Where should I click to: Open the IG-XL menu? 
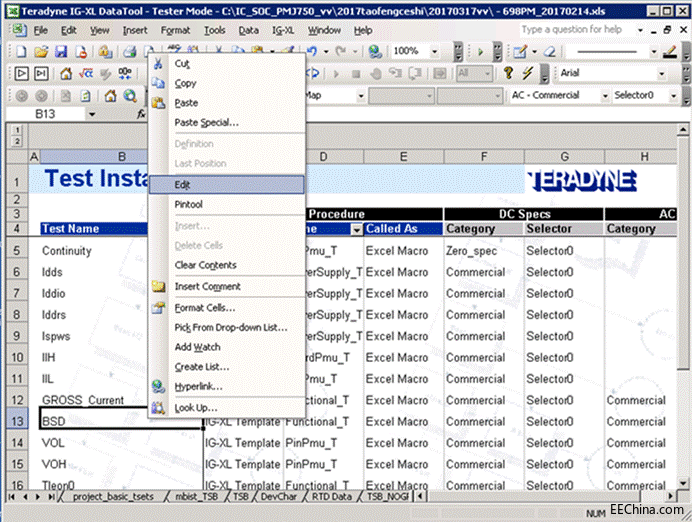tap(283, 30)
